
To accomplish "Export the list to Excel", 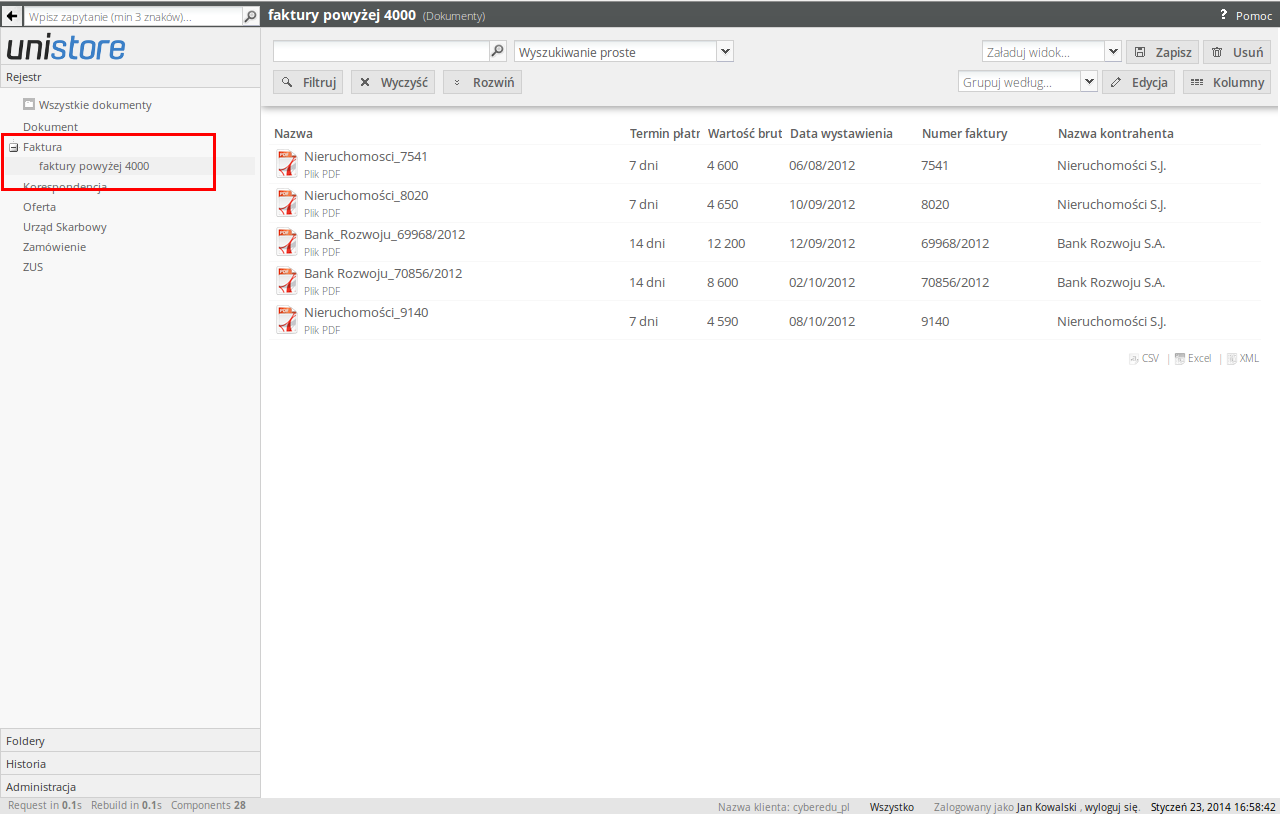I will tap(1193, 358).
